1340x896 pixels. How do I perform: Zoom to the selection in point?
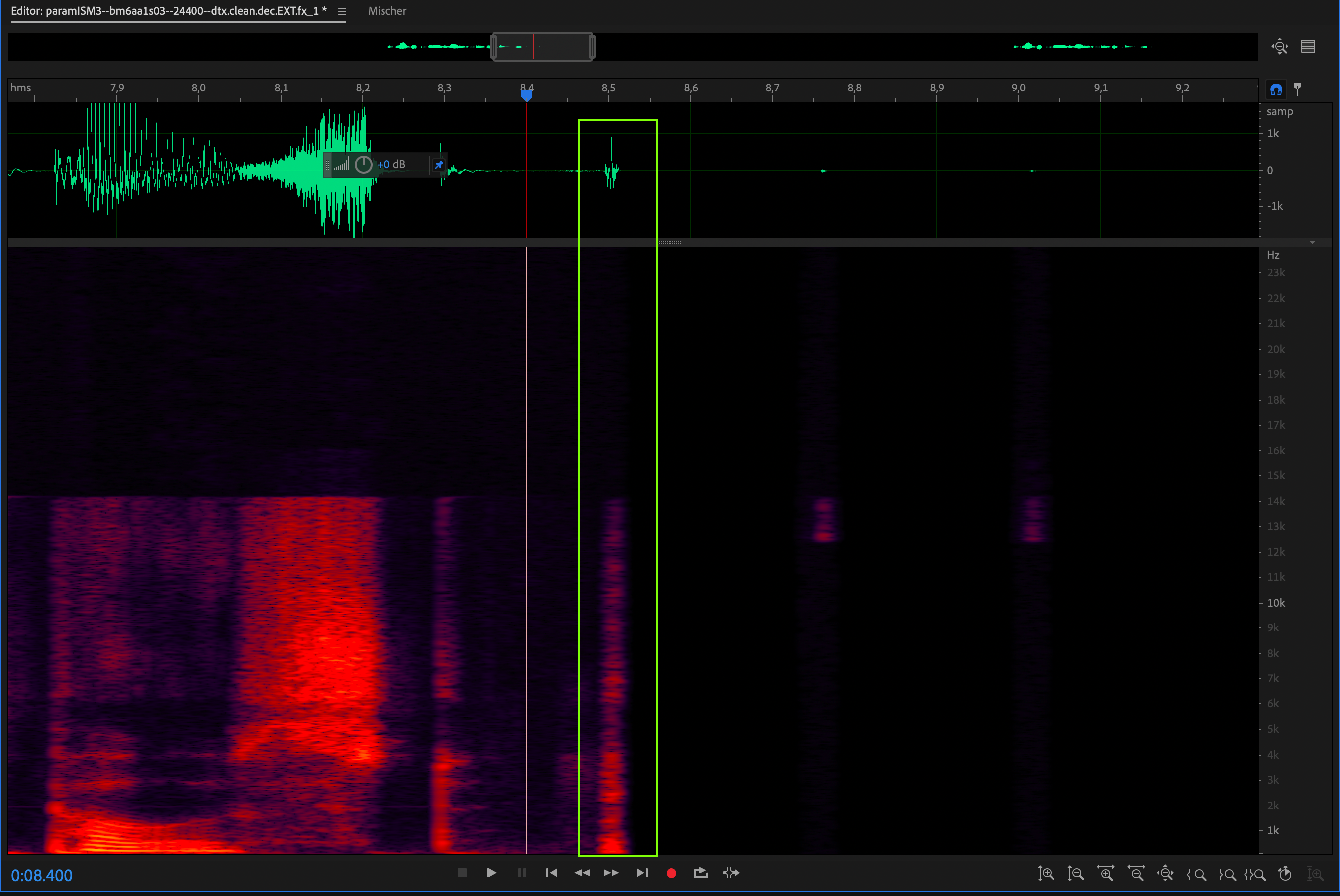click(1196, 874)
